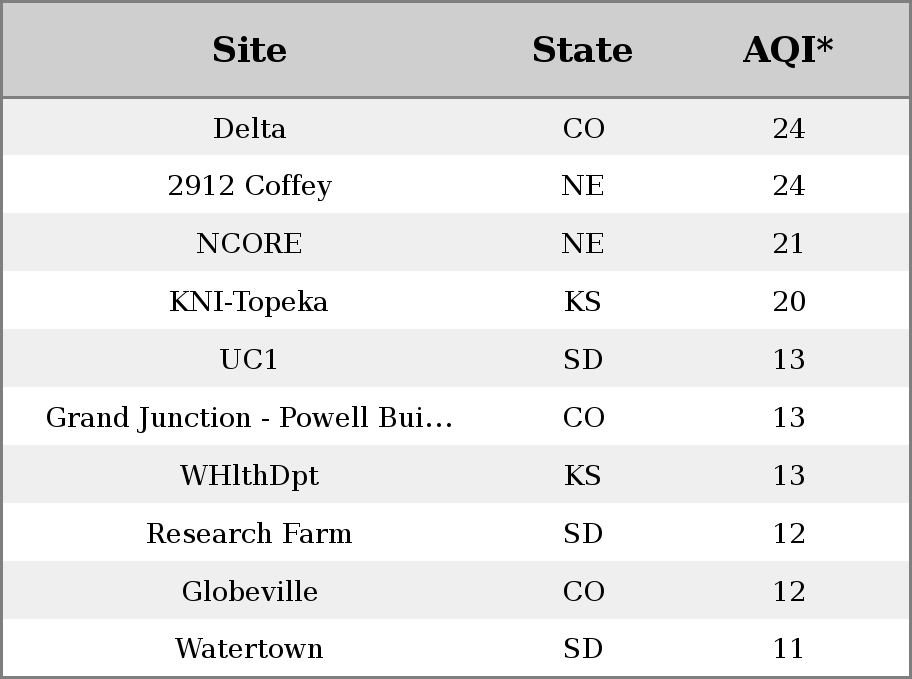Image resolution: width=912 pixels, height=679 pixels.
Task: Sort table by Site column header
Action: (x=249, y=50)
